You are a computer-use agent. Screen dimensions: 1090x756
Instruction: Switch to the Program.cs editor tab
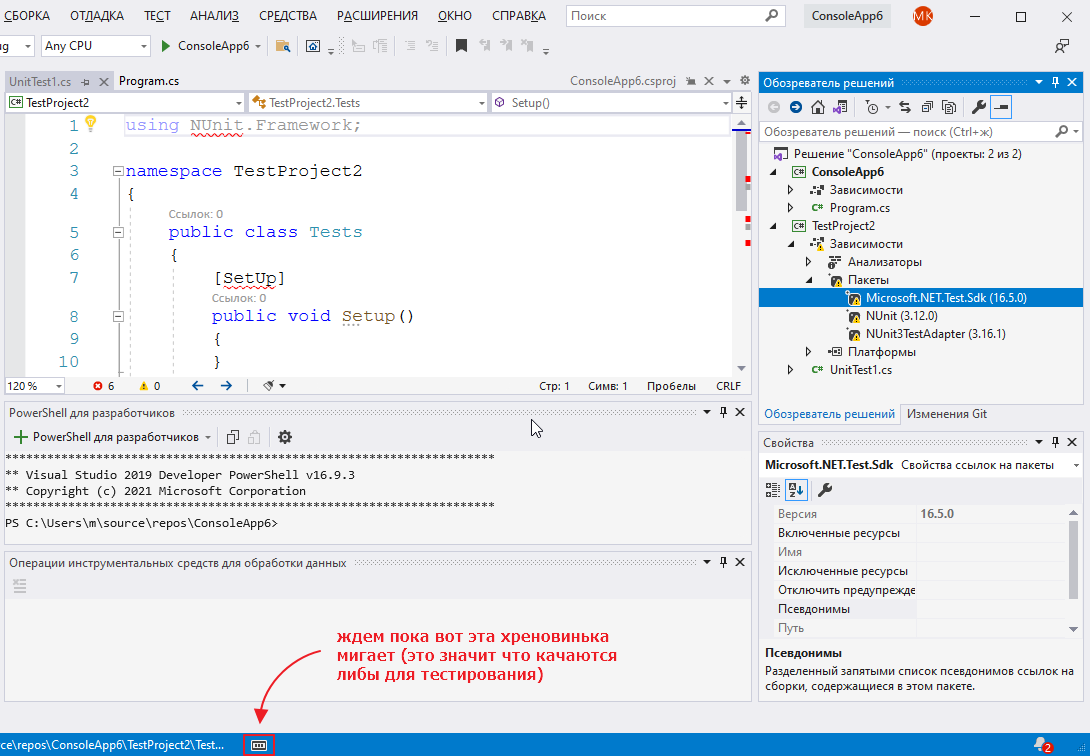(148, 81)
